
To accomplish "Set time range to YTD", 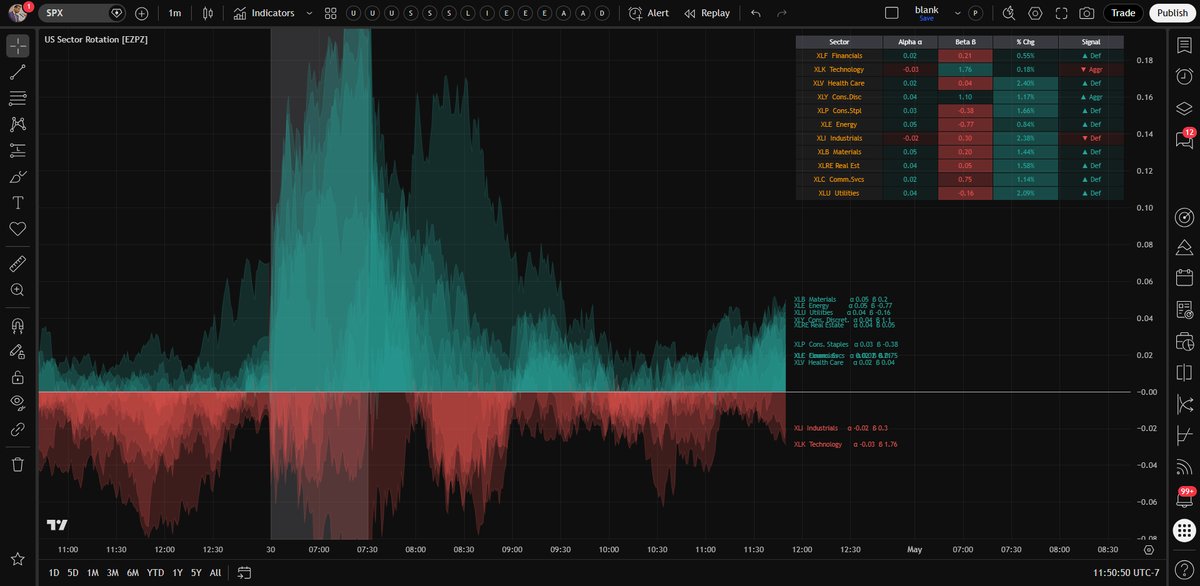I will [x=155, y=573].
